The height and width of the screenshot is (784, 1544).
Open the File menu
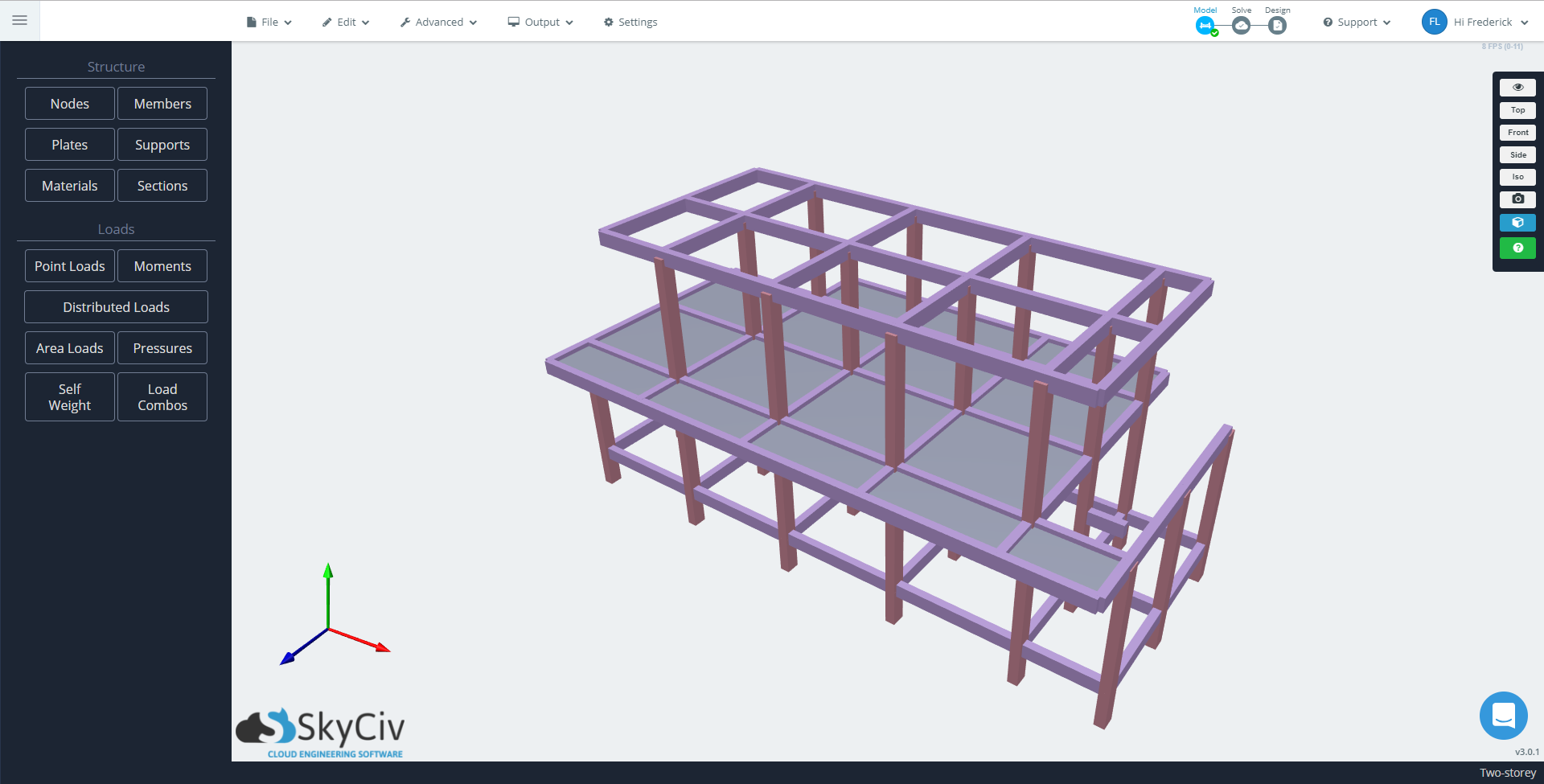pyautogui.click(x=269, y=22)
